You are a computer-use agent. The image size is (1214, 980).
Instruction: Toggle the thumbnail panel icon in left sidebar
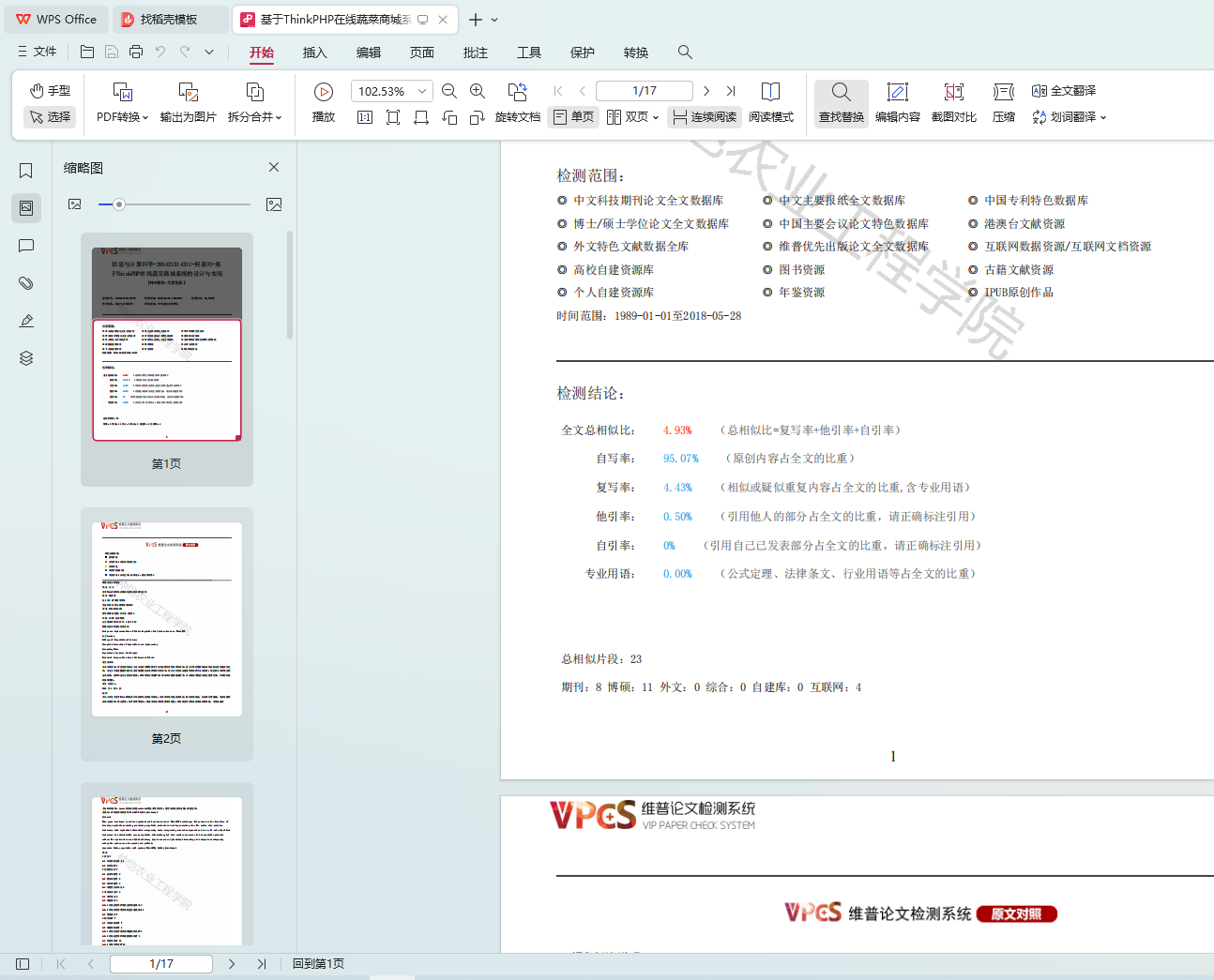[x=26, y=207]
